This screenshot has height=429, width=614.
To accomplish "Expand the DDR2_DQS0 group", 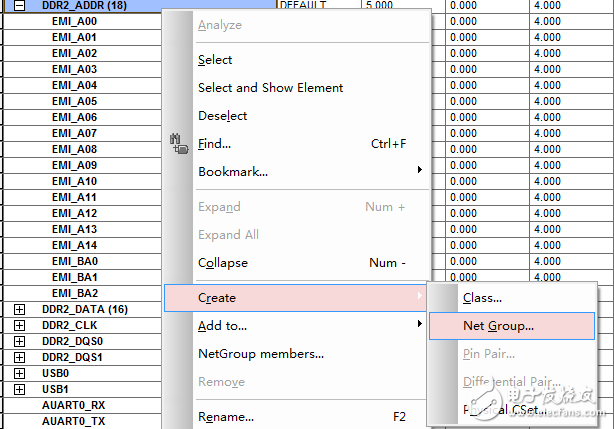I will click(x=19, y=341).
